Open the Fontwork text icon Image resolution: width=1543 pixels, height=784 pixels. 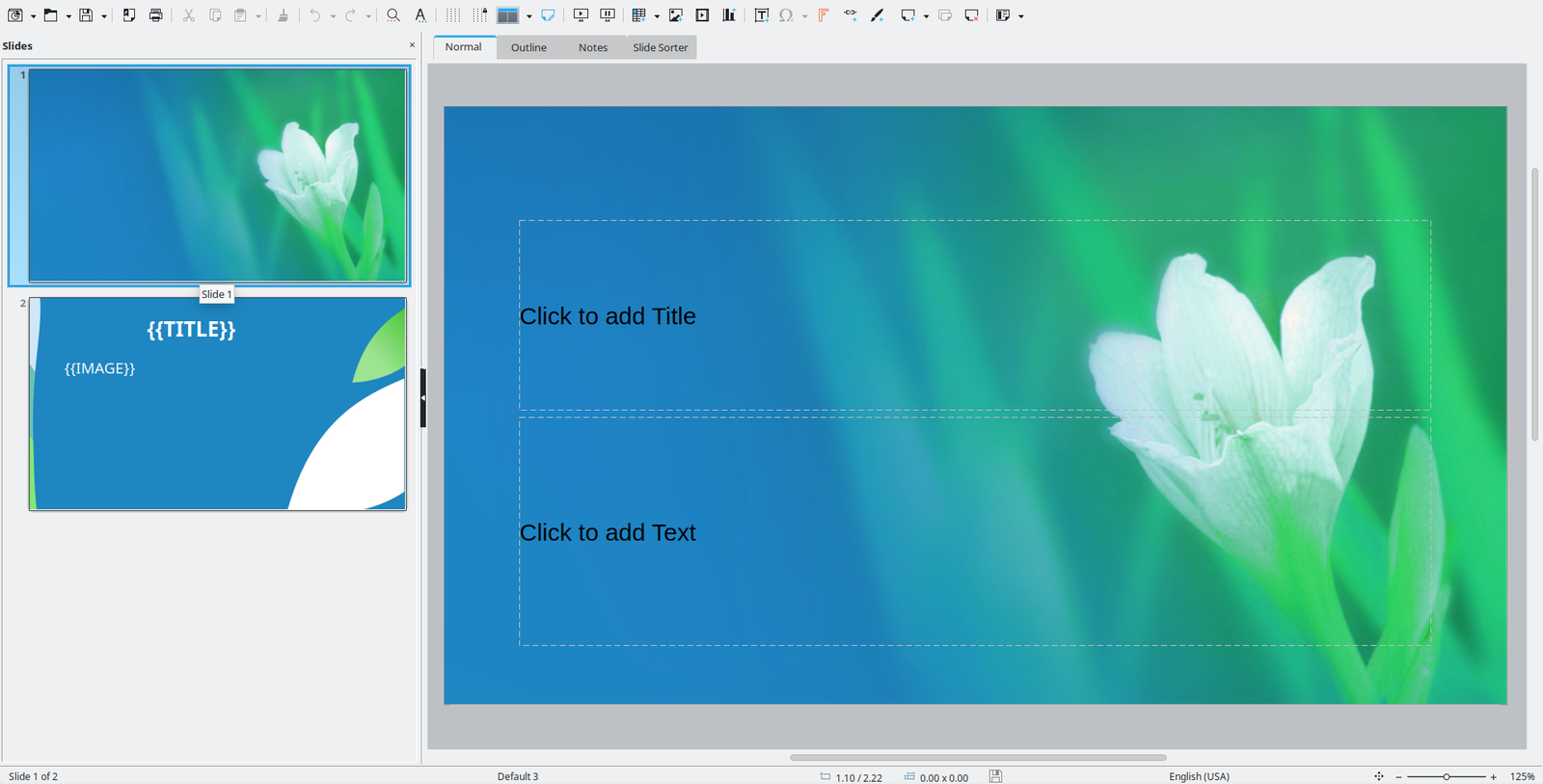pyautogui.click(x=824, y=15)
